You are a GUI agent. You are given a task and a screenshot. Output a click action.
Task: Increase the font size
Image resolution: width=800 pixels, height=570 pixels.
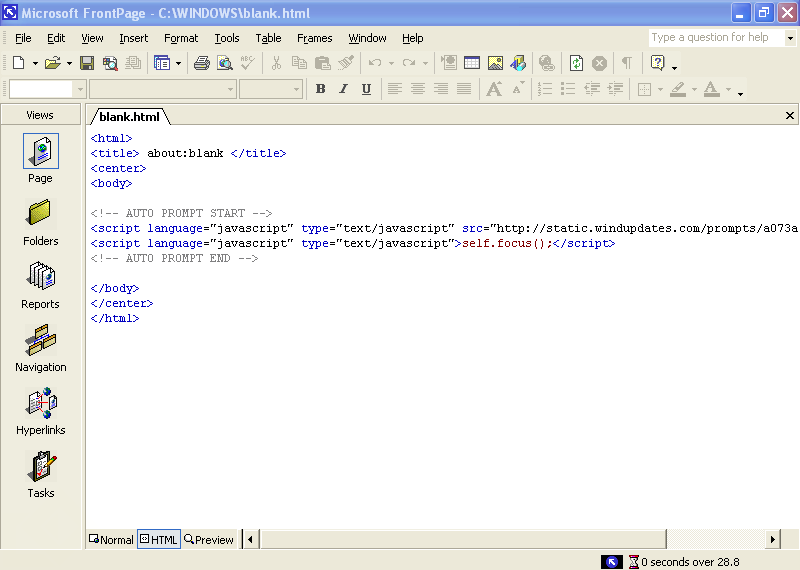tap(494, 89)
